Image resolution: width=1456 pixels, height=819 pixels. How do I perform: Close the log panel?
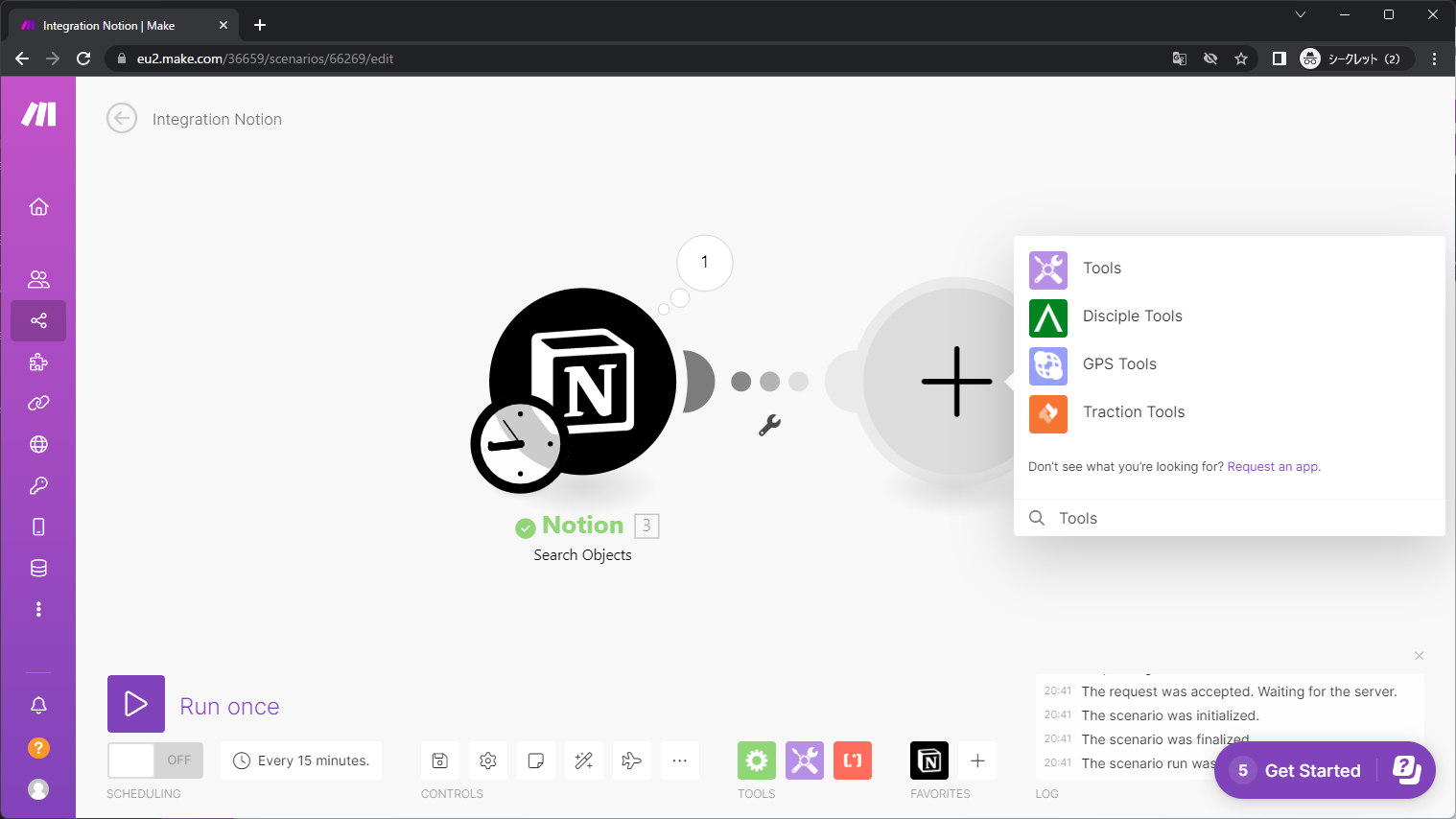[1419, 656]
